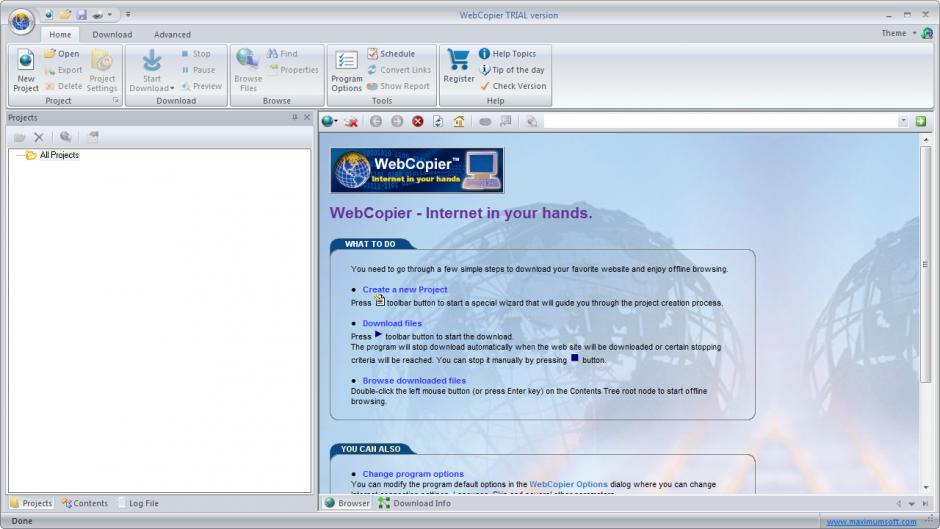The image size is (940, 529).
Task: Open Help Topics
Action: pos(507,53)
